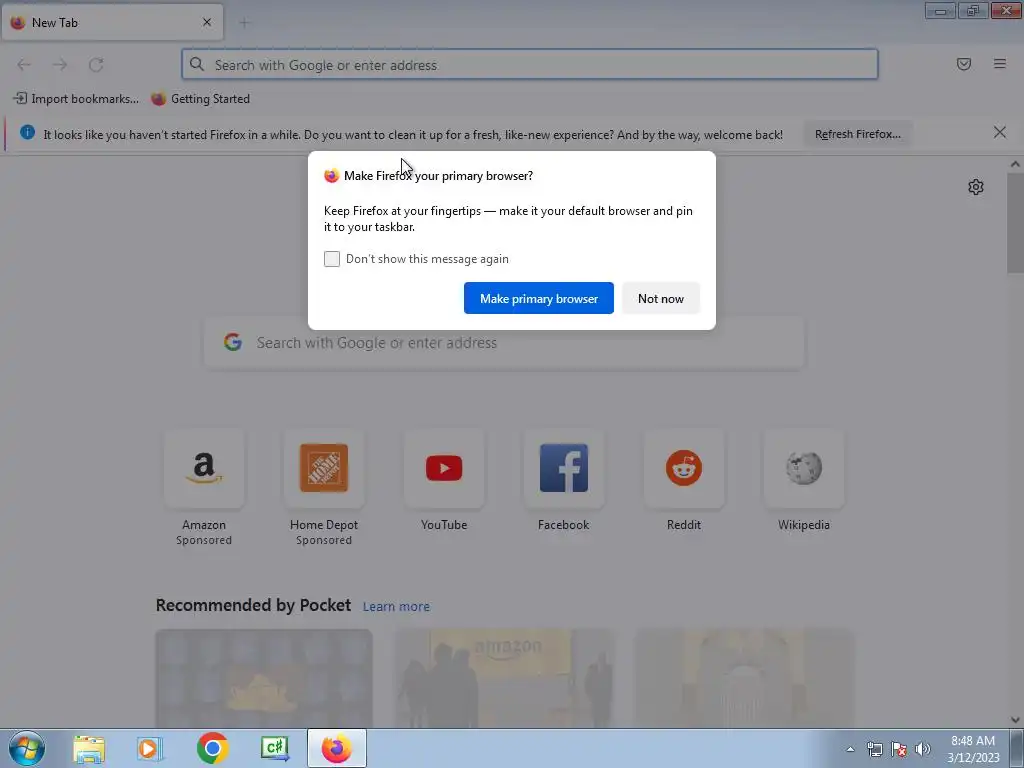
Task: Click the Not now button
Action: [x=661, y=298]
